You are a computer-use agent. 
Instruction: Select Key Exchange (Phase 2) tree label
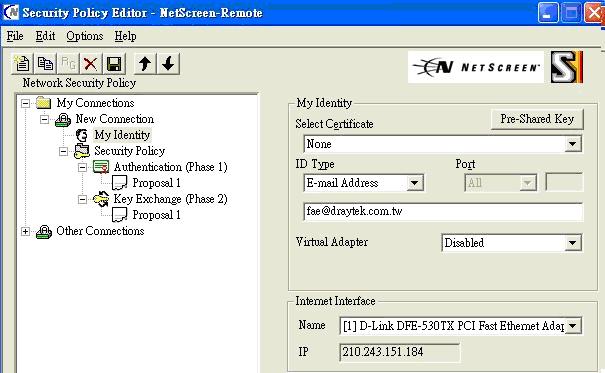171,199
